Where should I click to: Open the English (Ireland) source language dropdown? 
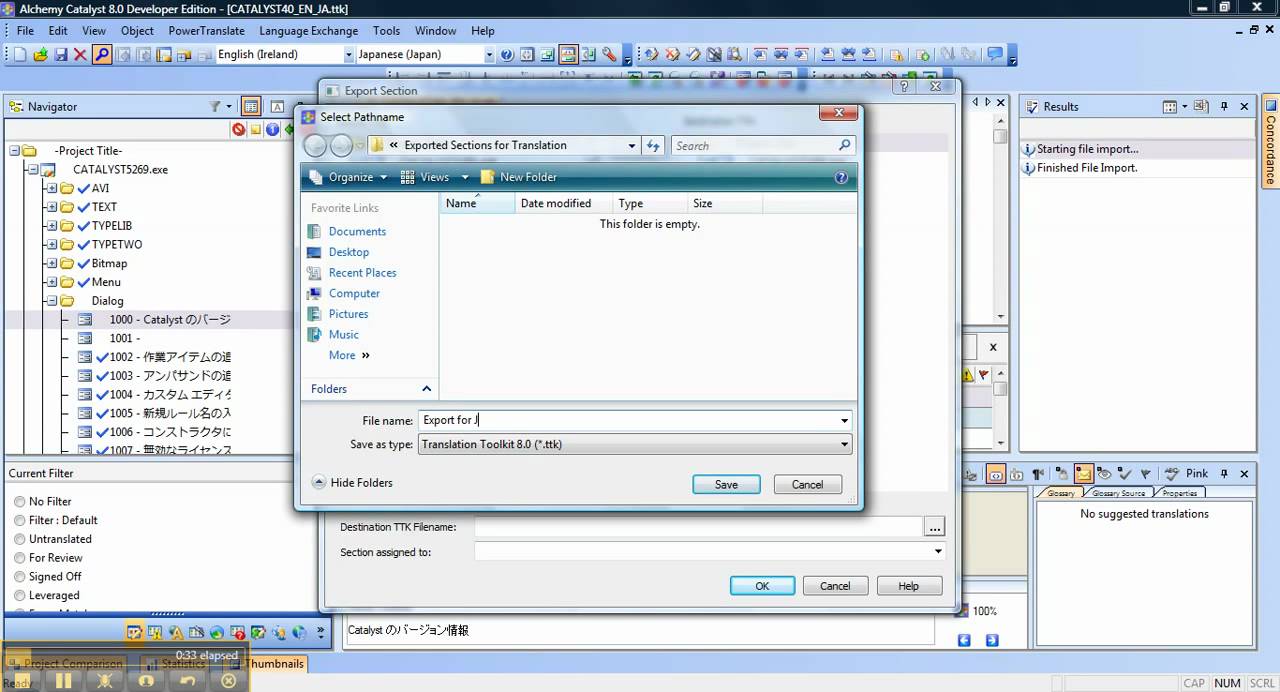coord(349,55)
